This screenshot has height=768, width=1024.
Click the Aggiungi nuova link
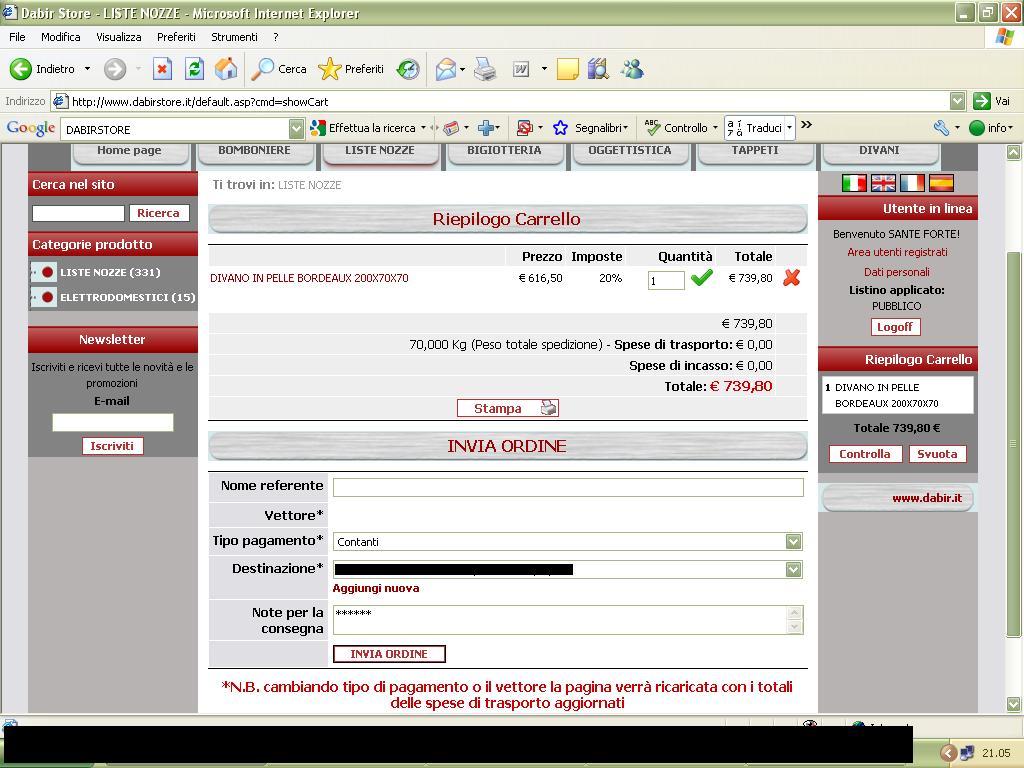pyautogui.click(x=376, y=588)
